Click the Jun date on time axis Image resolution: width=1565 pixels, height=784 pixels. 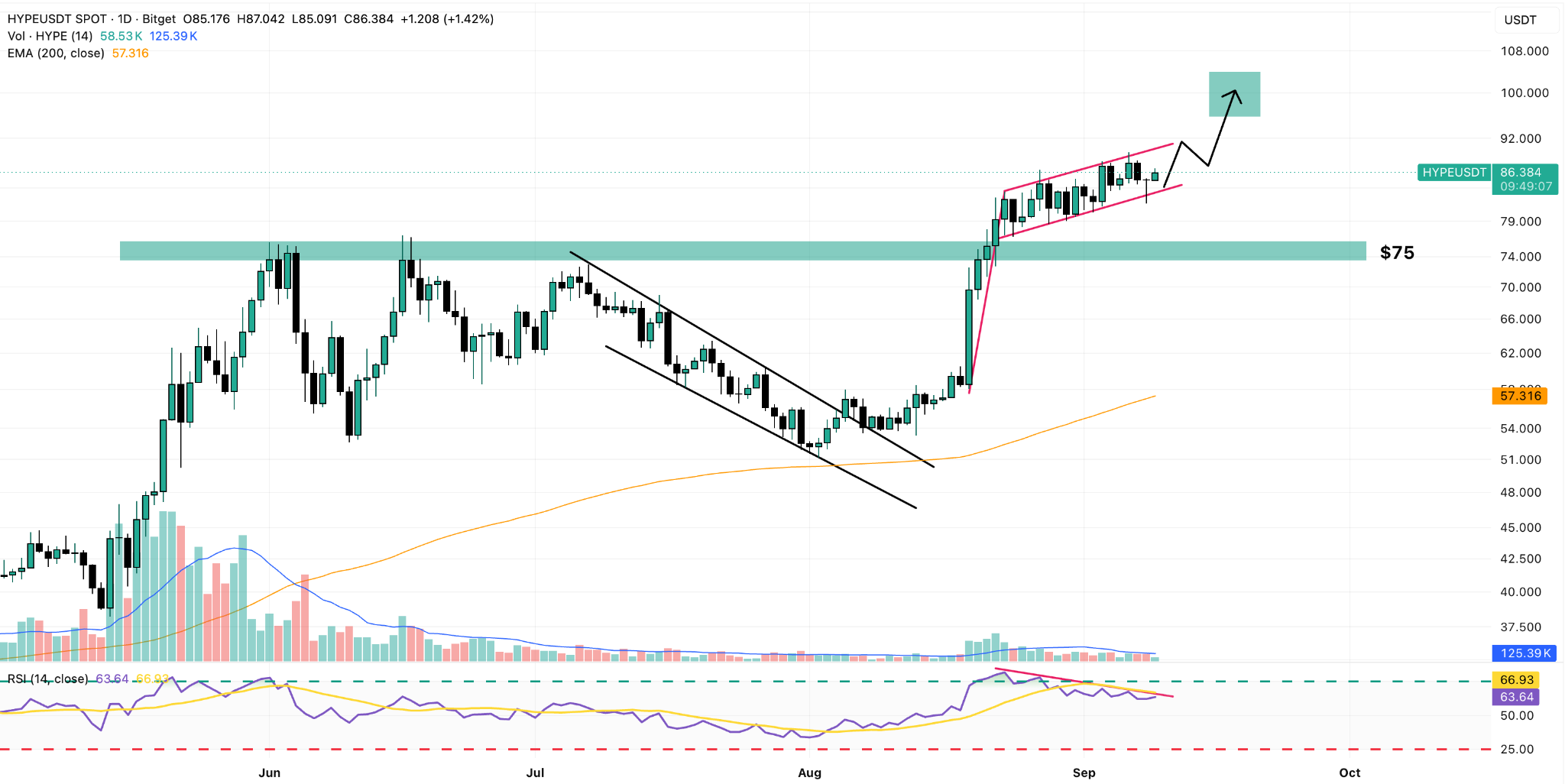269,773
